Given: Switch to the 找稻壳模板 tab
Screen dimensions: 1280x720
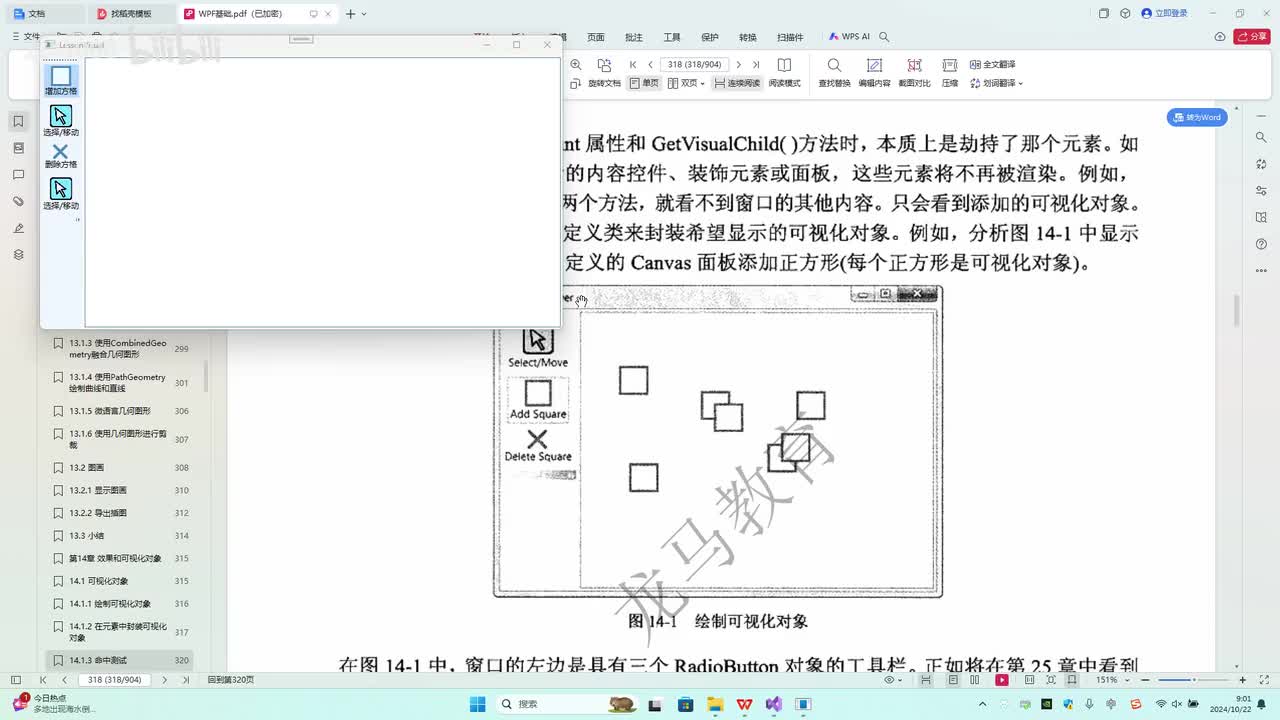Looking at the screenshot, I should [x=133, y=14].
